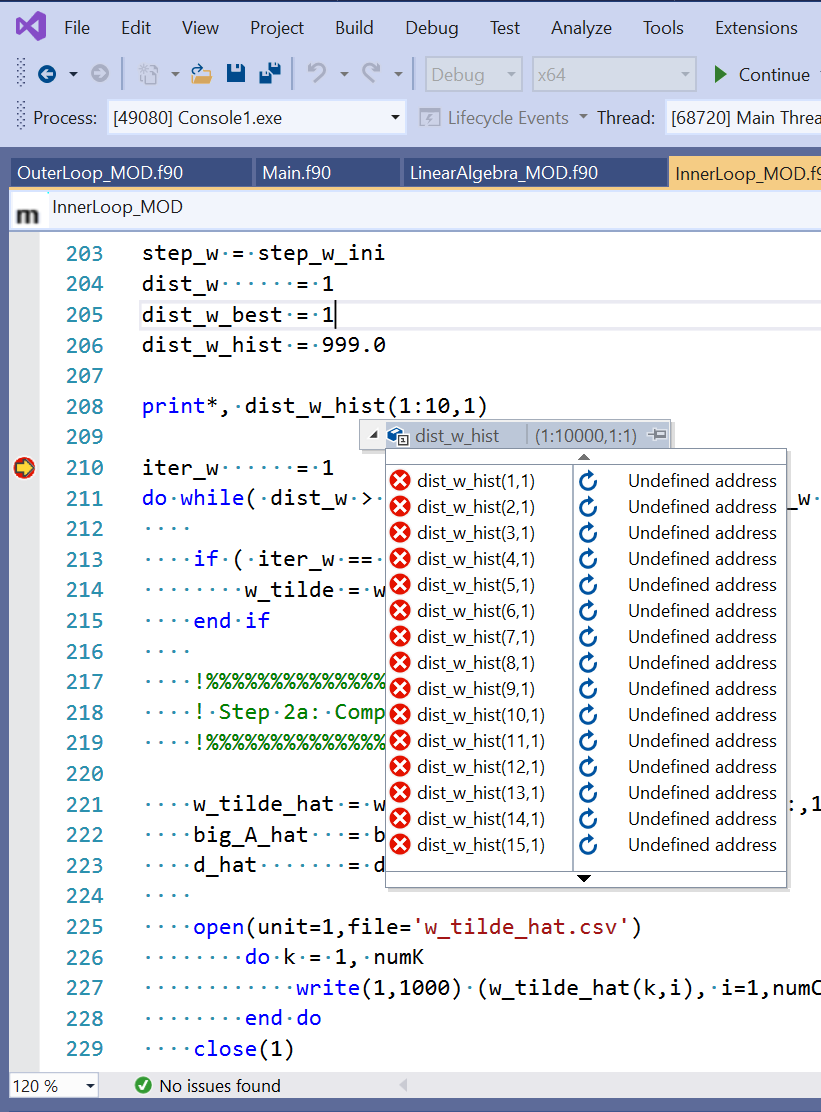The width and height of the screenshot is (821, 1112).
Task: Click the Save All icon
Action: pos(269,74)
